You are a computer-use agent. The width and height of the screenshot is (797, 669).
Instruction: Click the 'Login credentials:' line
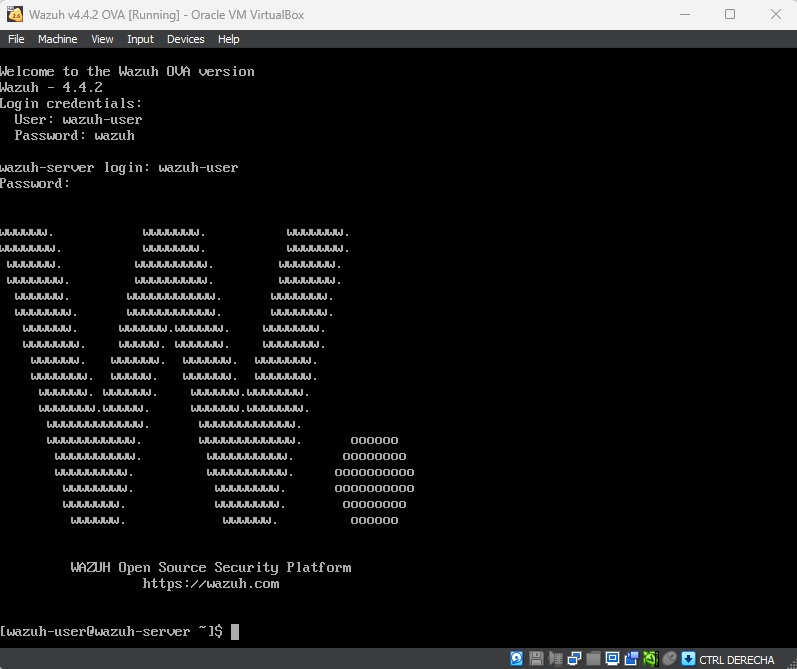coord(71,104)
